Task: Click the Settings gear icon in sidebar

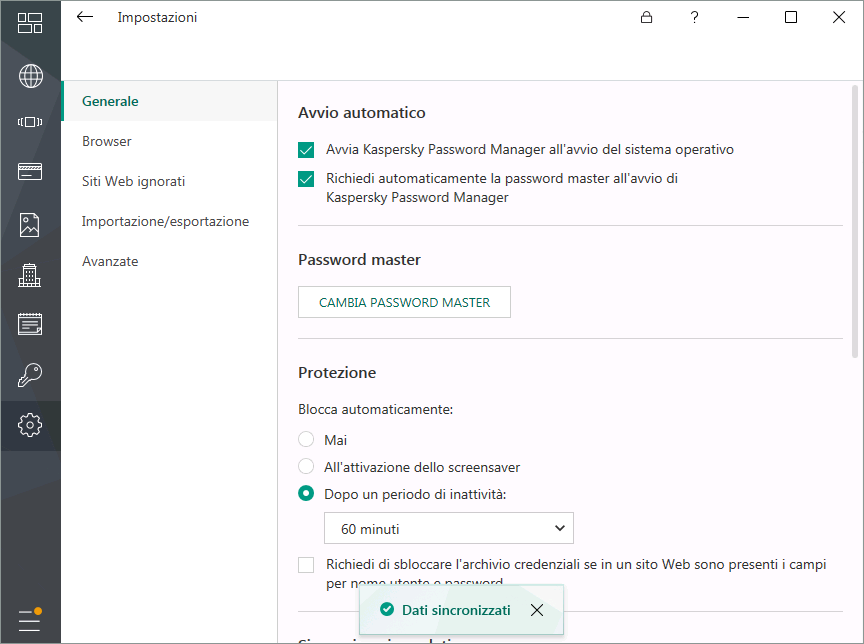Action: point(30,425)
